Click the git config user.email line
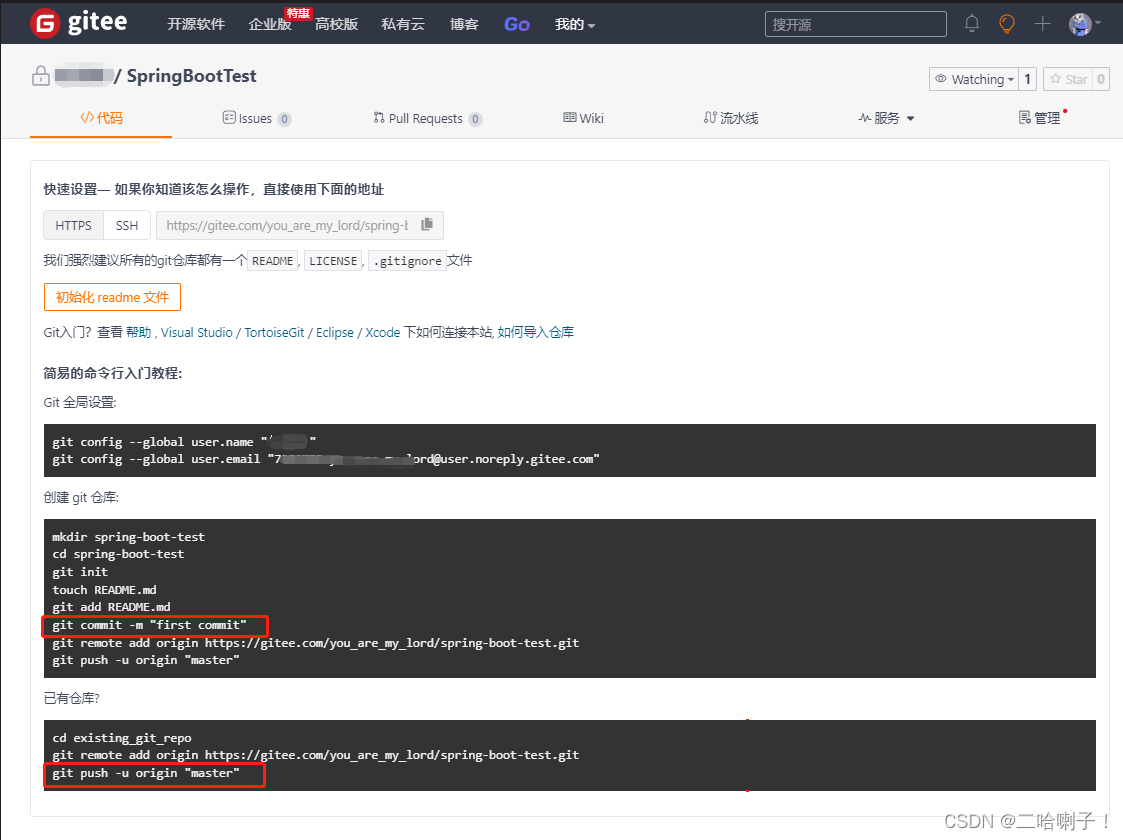1123x840 pixels. [326, 459]
